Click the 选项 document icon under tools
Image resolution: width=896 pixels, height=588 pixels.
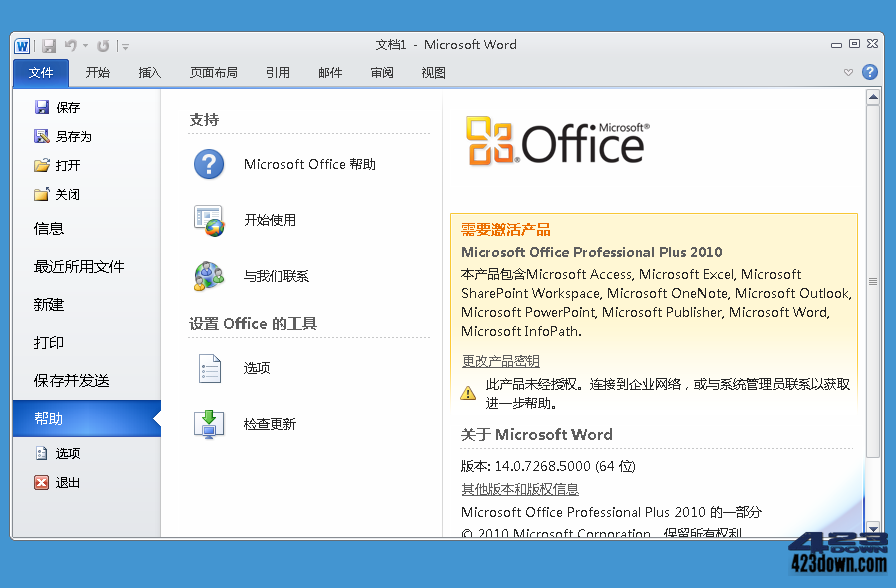click(x=210, y=368)
